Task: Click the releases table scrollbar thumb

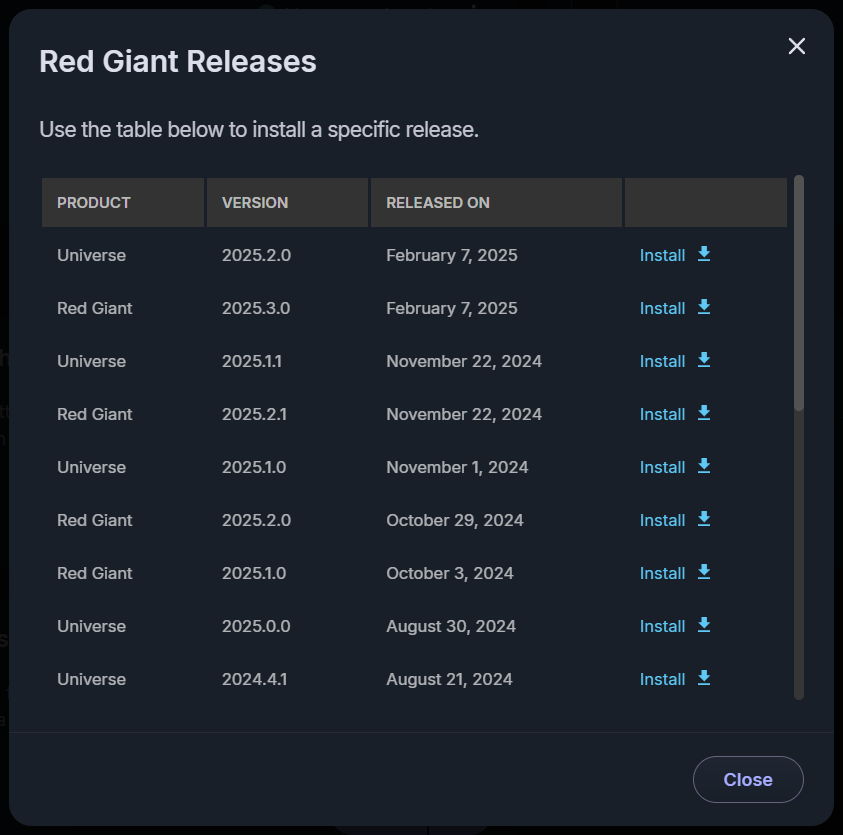Action: point(799,293)
